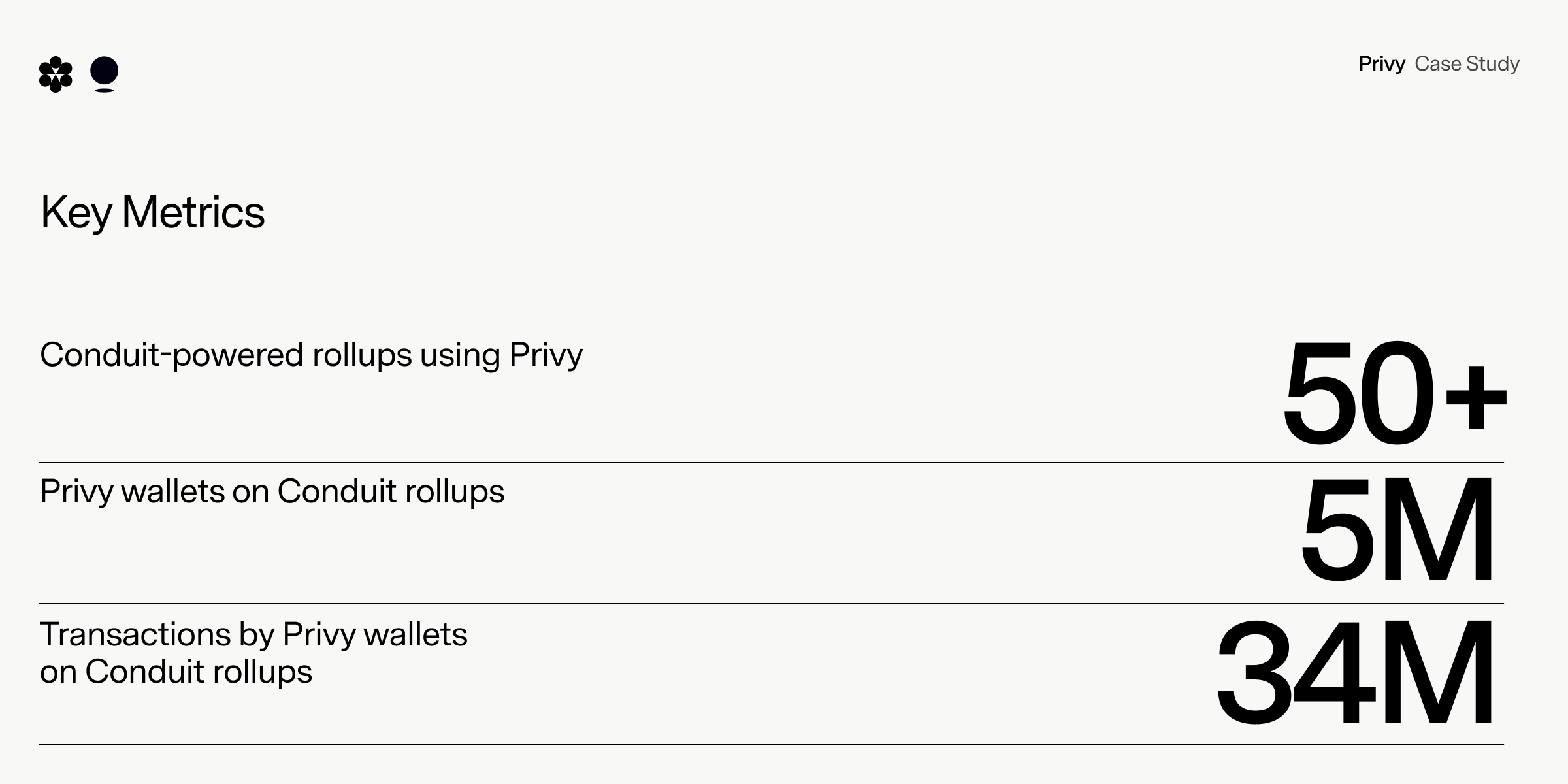
Task: Click the word Metrics in heading
Action: tap(193, 212)
